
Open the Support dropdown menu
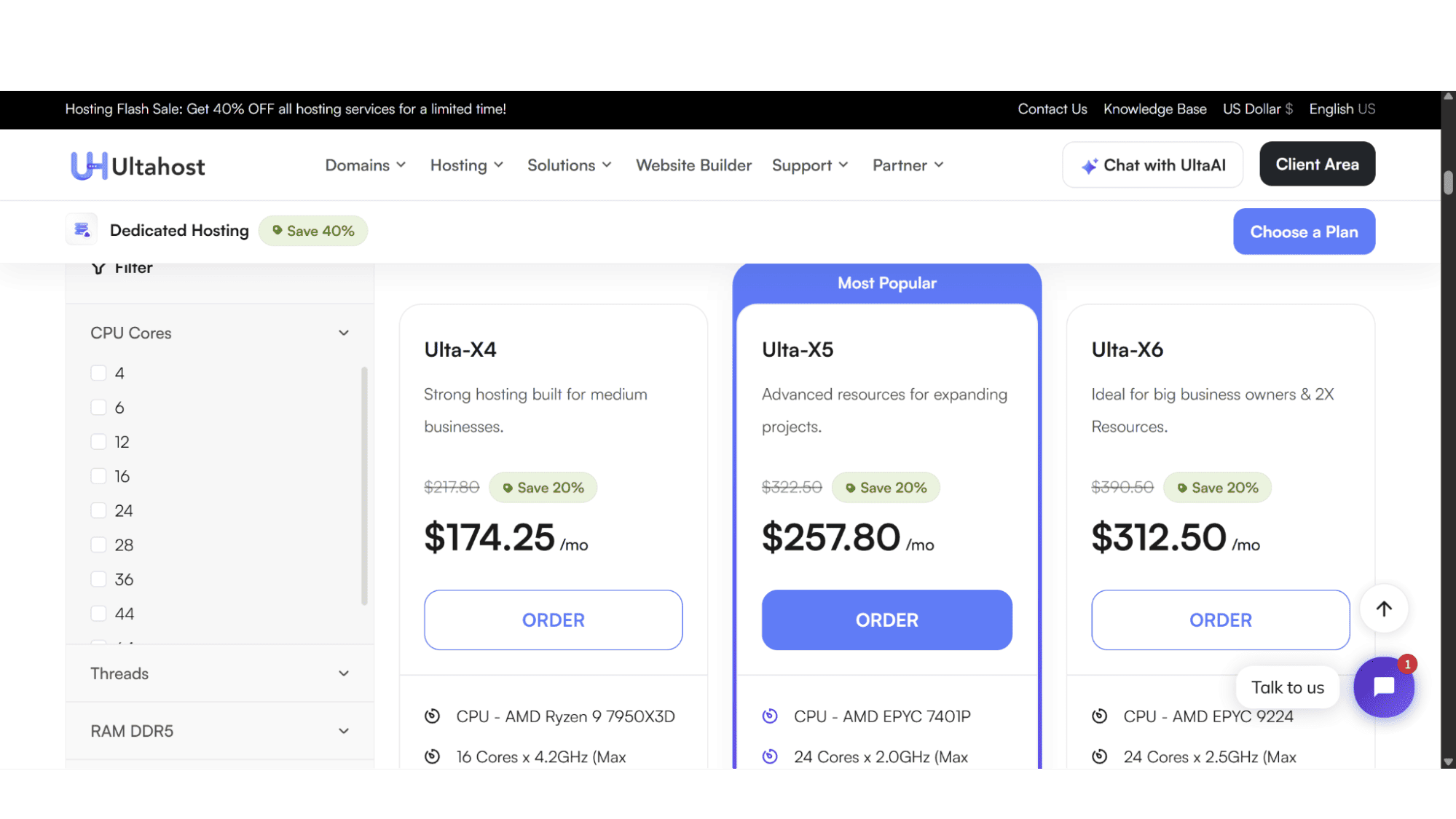810,165
